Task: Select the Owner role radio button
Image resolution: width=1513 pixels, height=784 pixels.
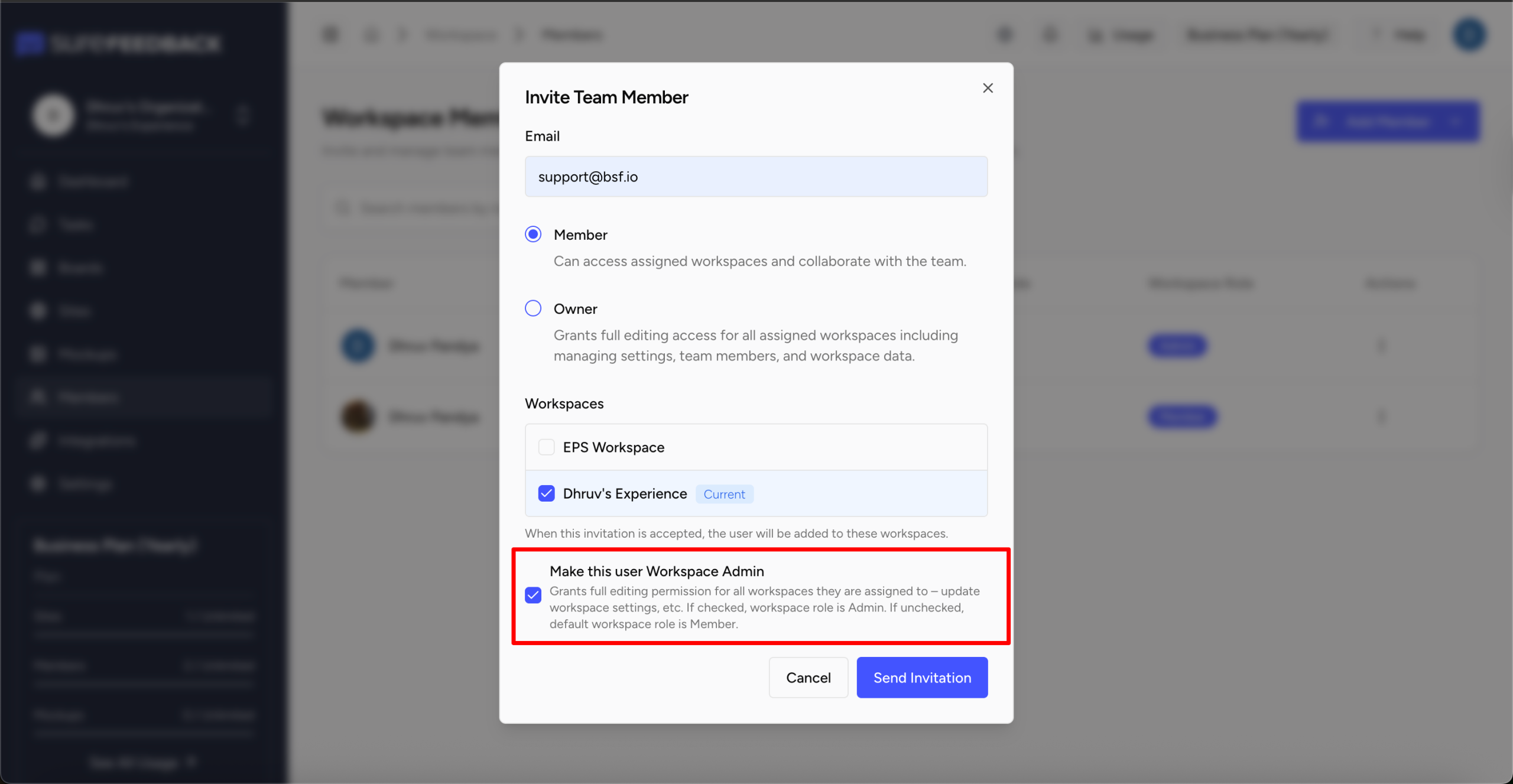Action: coord(533,308)
